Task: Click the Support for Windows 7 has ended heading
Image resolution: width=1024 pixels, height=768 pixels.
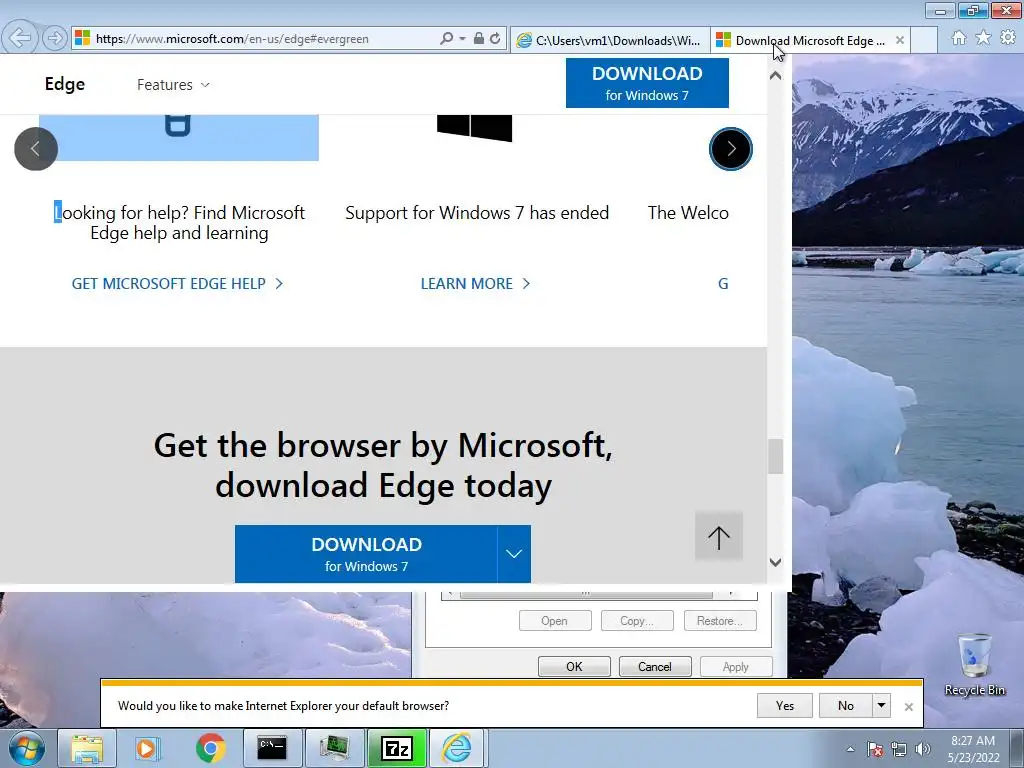Action: click(477, 213)
